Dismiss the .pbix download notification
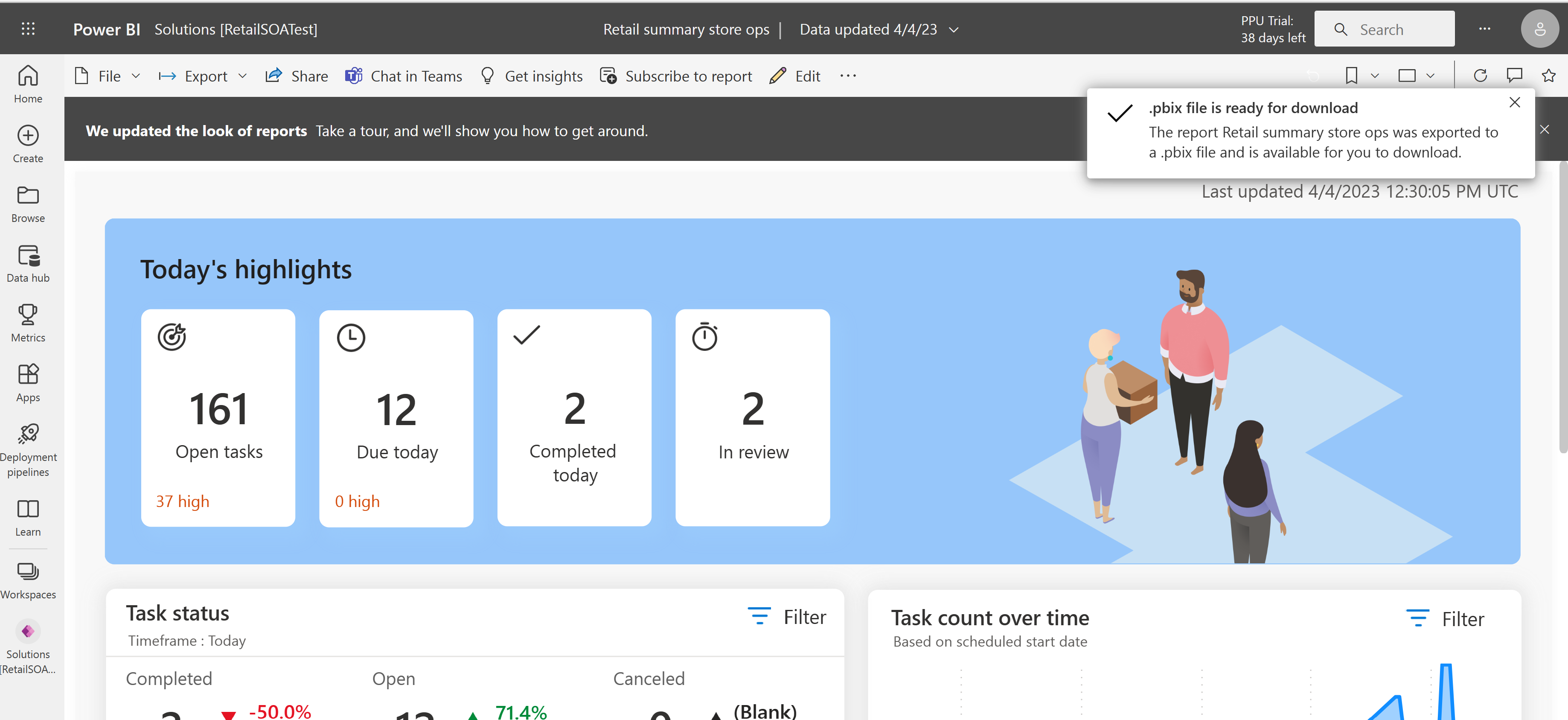1568x720 pixels. coord(1515,102)
